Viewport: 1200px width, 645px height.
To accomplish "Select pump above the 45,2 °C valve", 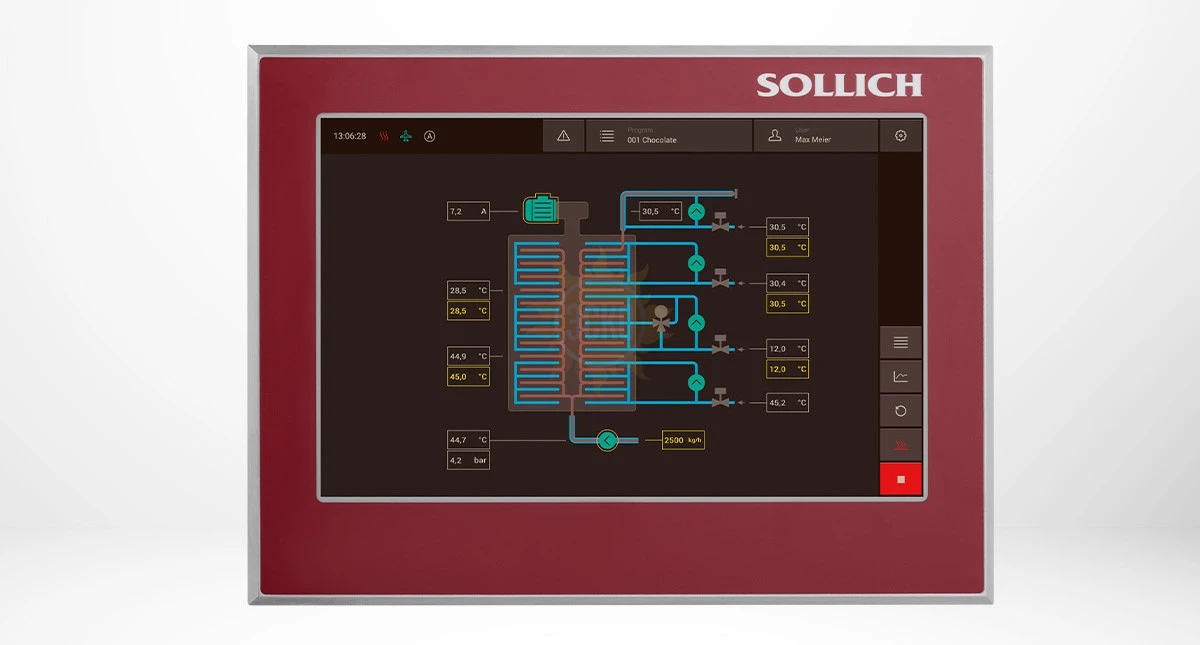I will click(x=697, y=382).
